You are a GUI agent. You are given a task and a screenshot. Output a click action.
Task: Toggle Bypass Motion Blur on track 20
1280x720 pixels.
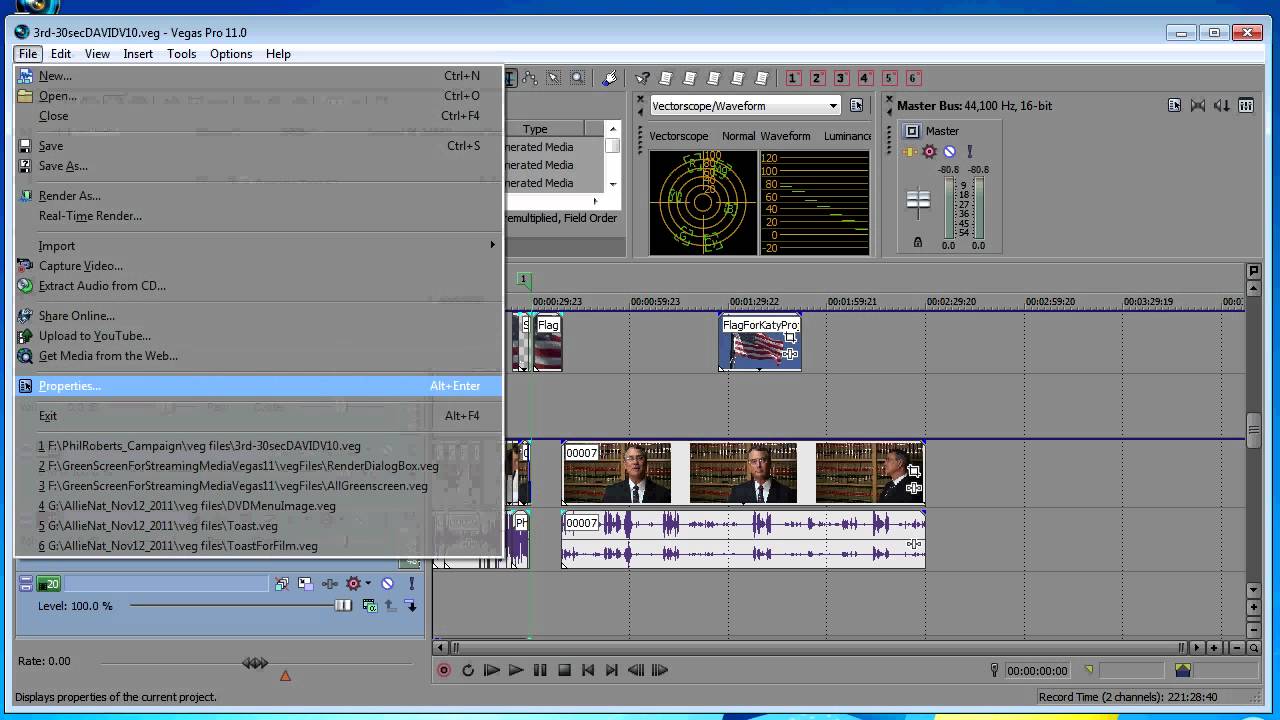(282, 584)
